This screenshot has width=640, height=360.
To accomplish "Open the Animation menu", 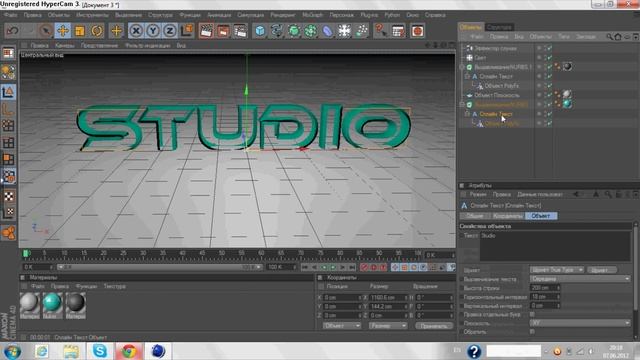I will [x=219, y=15].
